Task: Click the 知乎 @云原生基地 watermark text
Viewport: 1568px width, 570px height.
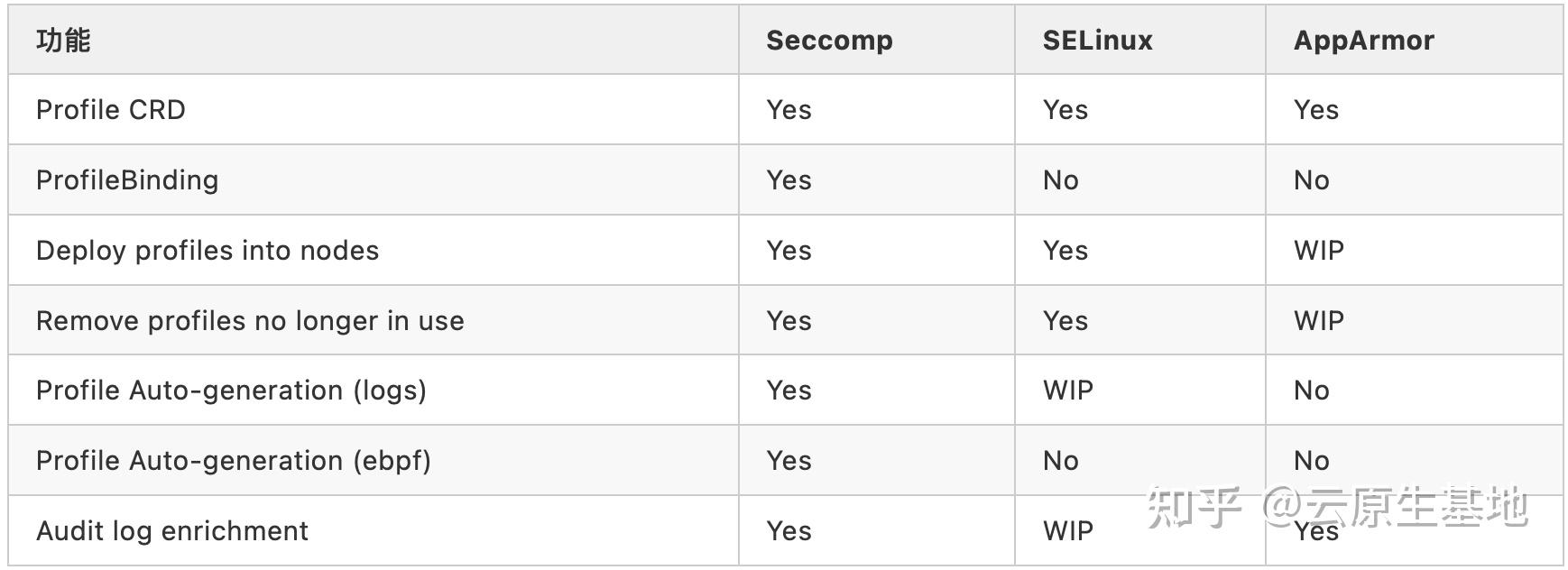Action: [x=1337, y=506]
